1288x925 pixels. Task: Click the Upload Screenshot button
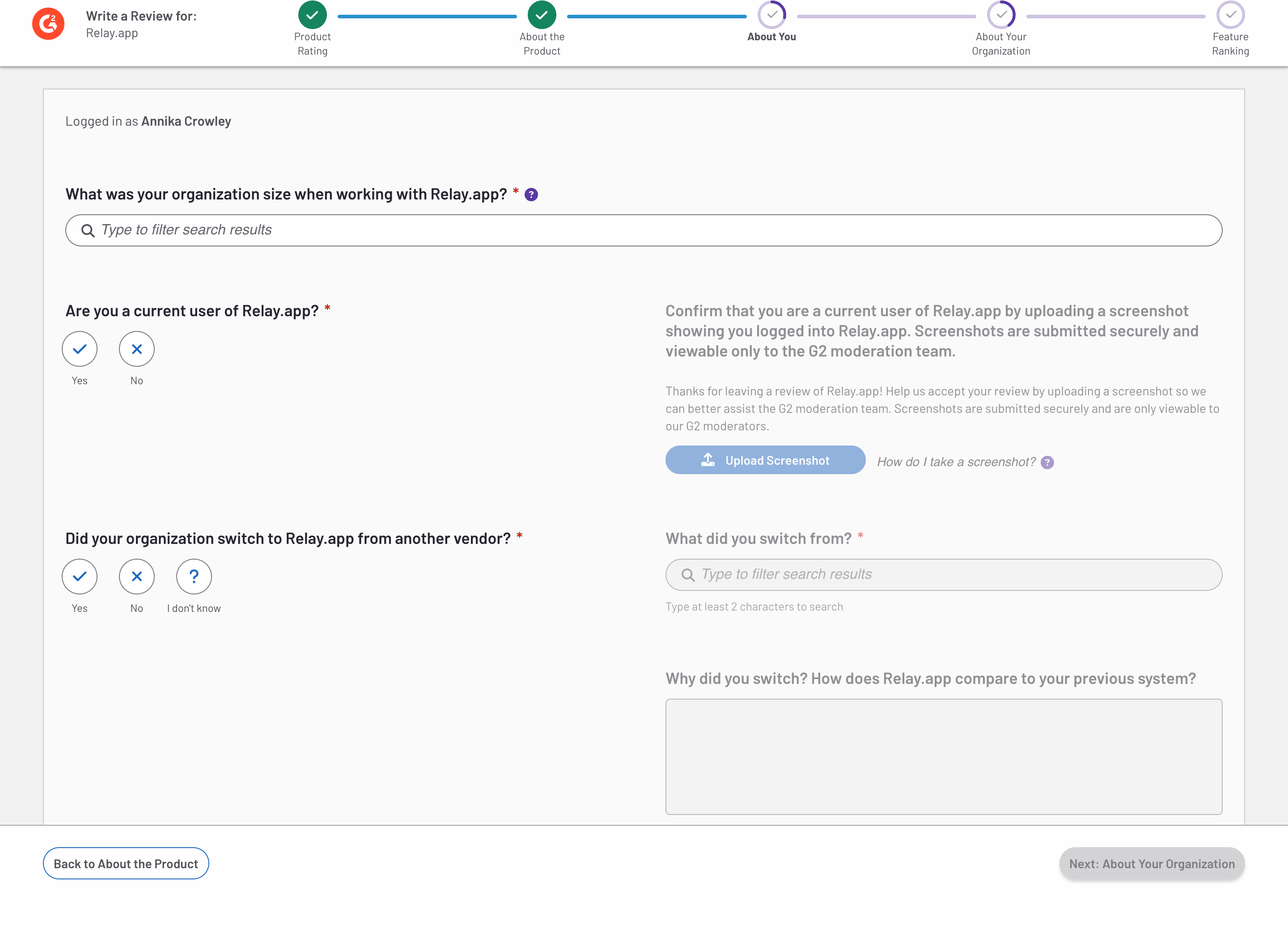(x=765, y=460)
